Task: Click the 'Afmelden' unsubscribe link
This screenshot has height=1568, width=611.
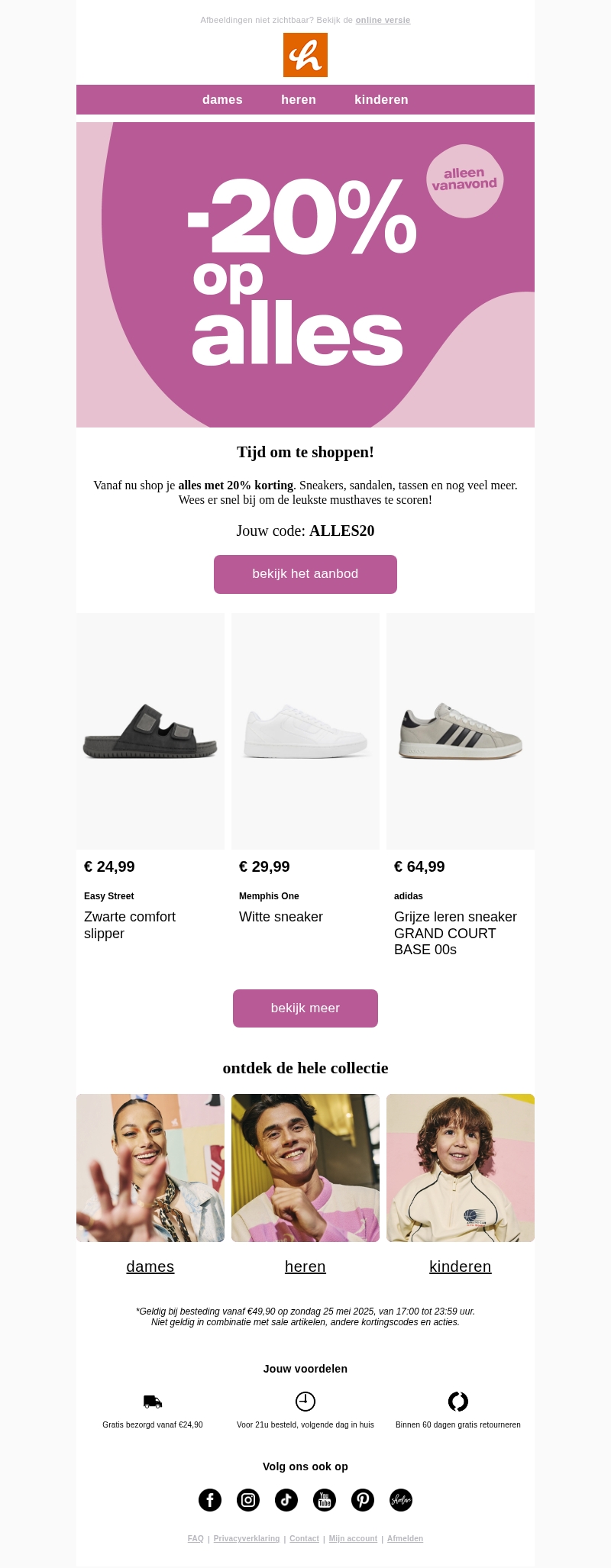Action: click(x=405, y=1539)
